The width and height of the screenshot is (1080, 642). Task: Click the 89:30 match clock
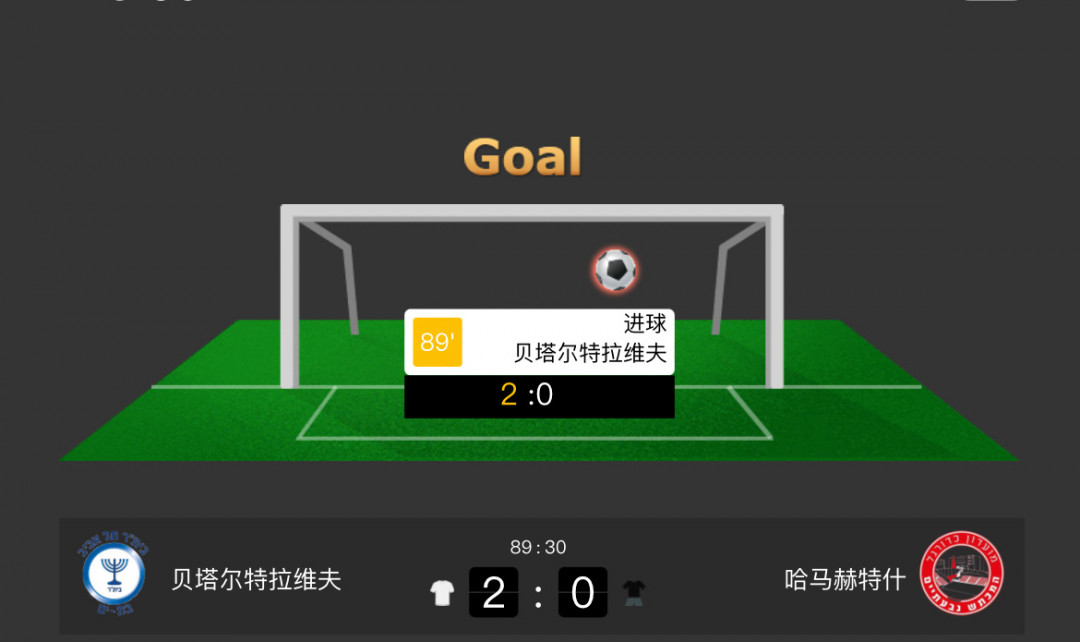[x=538, y=547]
